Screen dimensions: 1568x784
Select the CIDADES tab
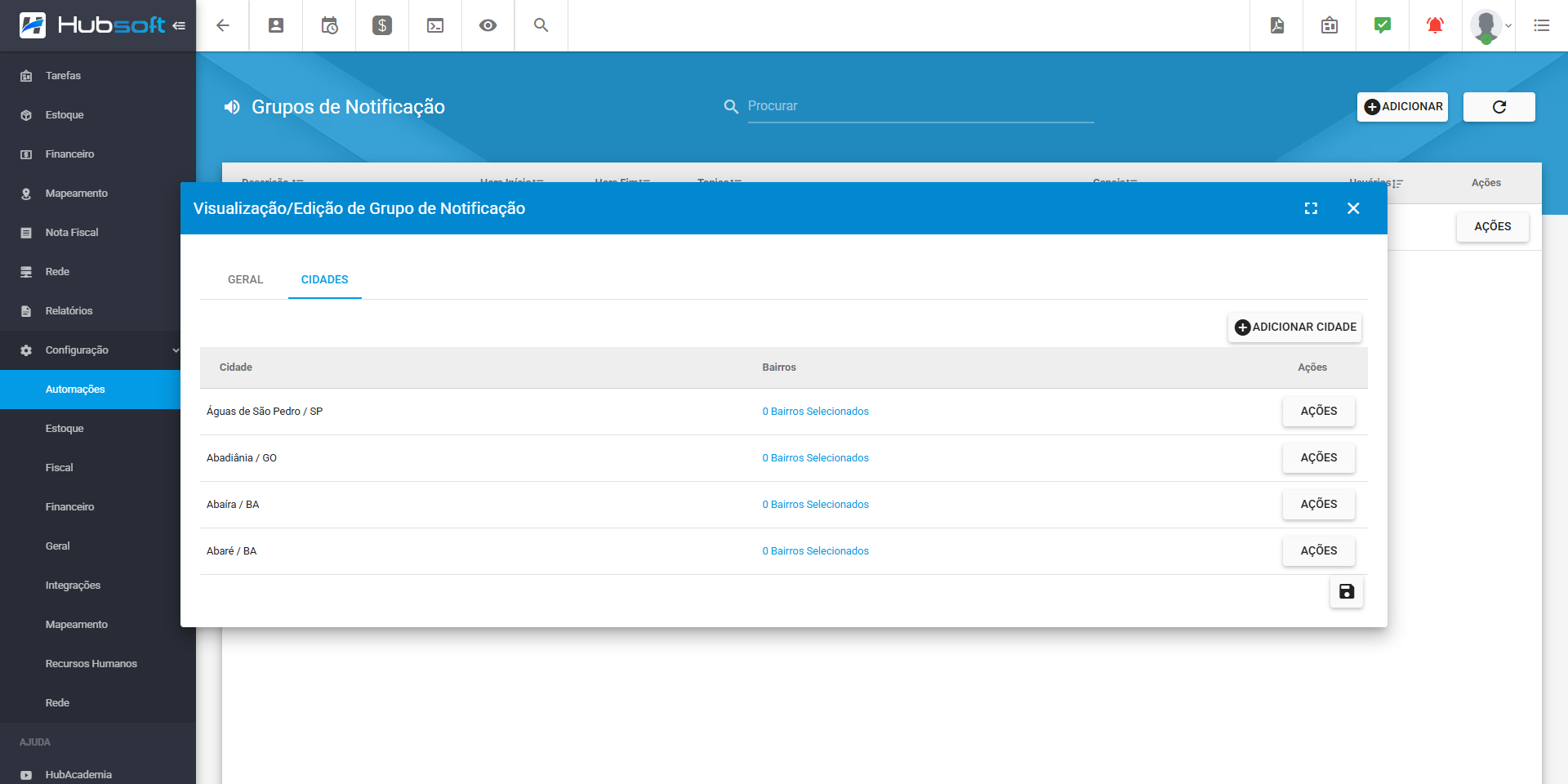click(325, 279)
